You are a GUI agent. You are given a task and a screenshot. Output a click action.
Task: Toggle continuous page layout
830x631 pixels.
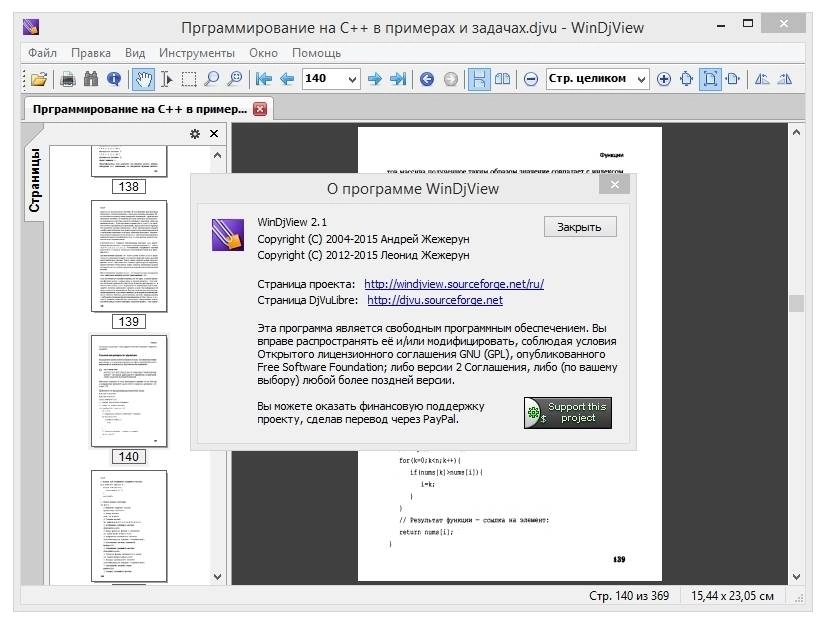pyautogui.click(x=479, y=79)
